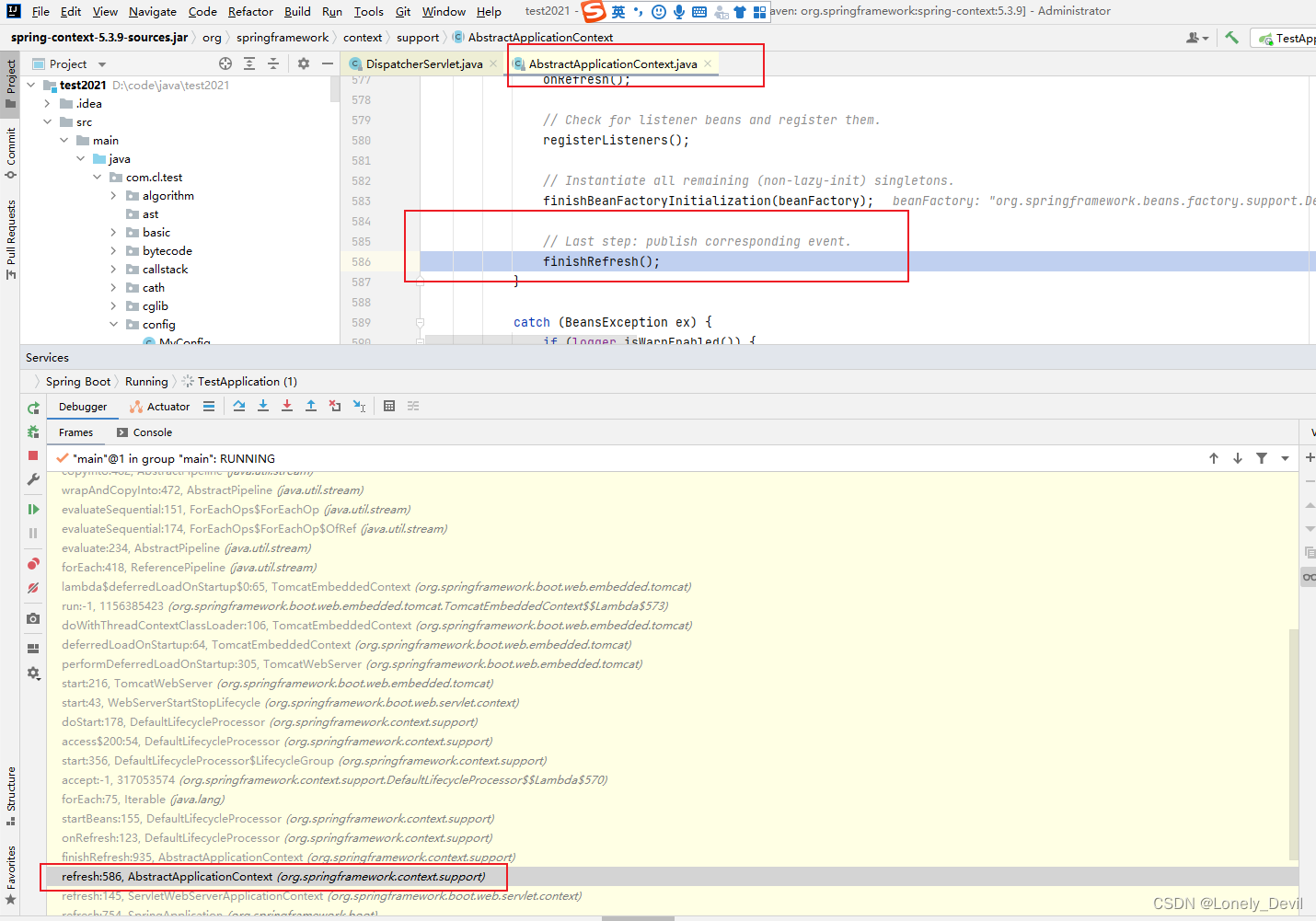Screen dimensions: 1316x921
Task: Open the thread selector dropdown arrow in Frames
Action: (x=1285, y=458)
